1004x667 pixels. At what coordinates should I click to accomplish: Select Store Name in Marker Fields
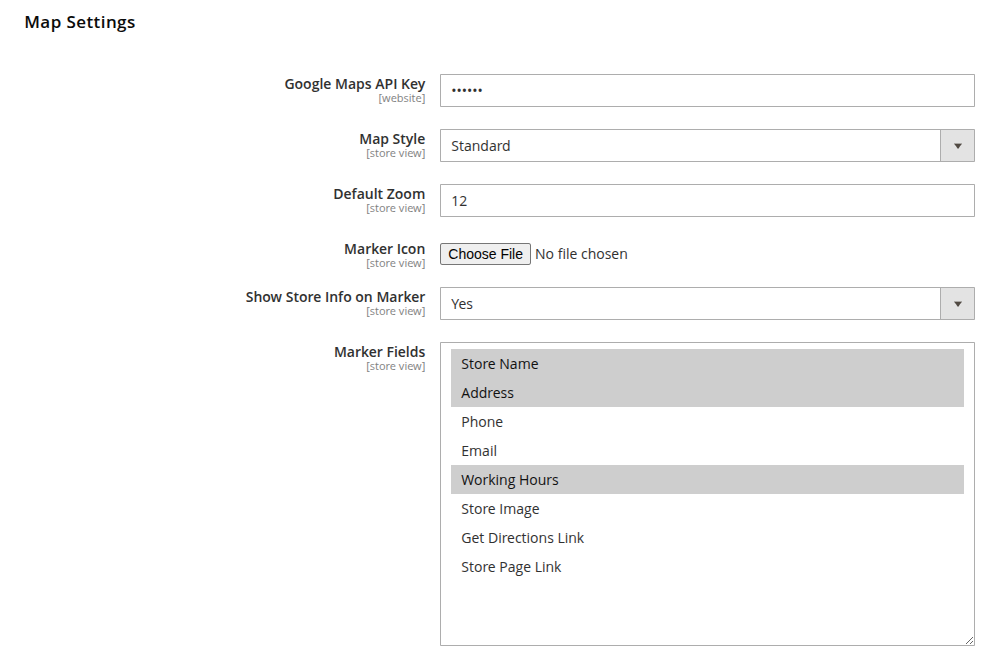coord(707,364)
